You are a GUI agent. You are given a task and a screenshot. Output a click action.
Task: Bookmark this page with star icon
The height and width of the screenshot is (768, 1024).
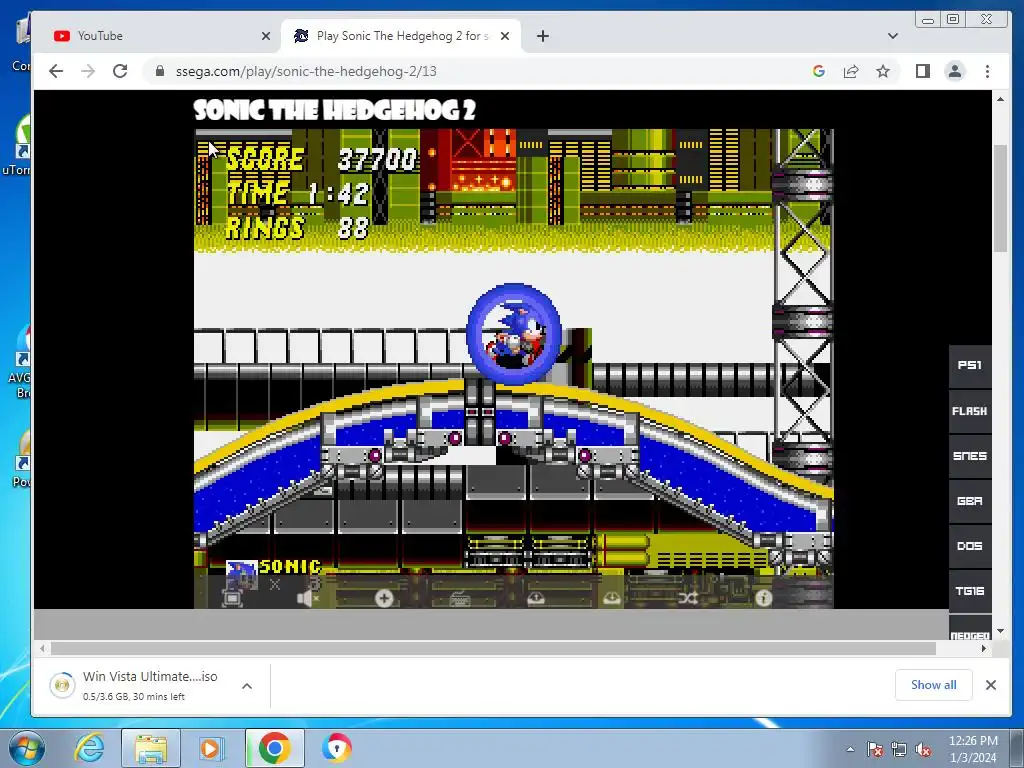[x=883, y=71]
